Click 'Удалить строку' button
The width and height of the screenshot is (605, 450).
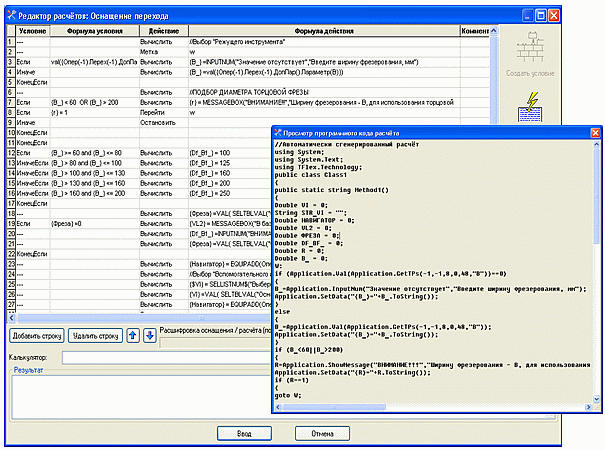(x=95, y=336)
